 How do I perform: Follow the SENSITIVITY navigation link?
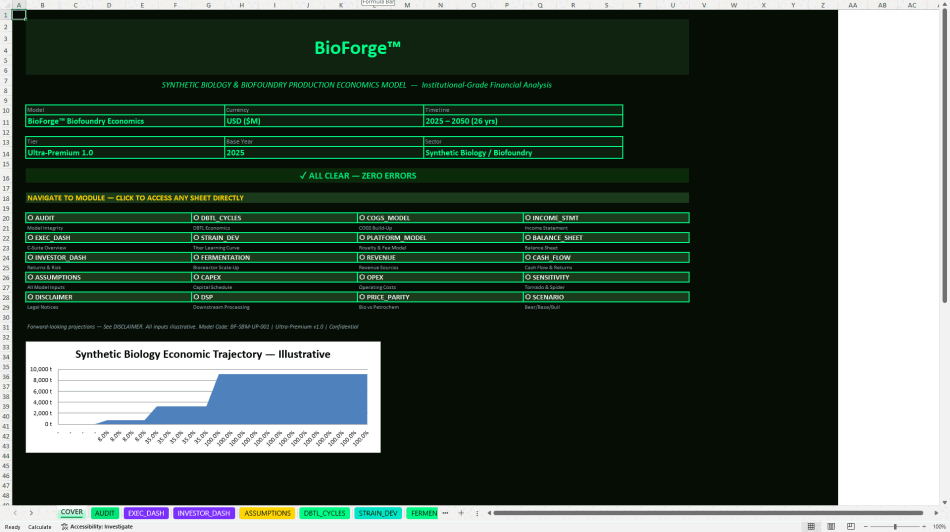[606, 278]
